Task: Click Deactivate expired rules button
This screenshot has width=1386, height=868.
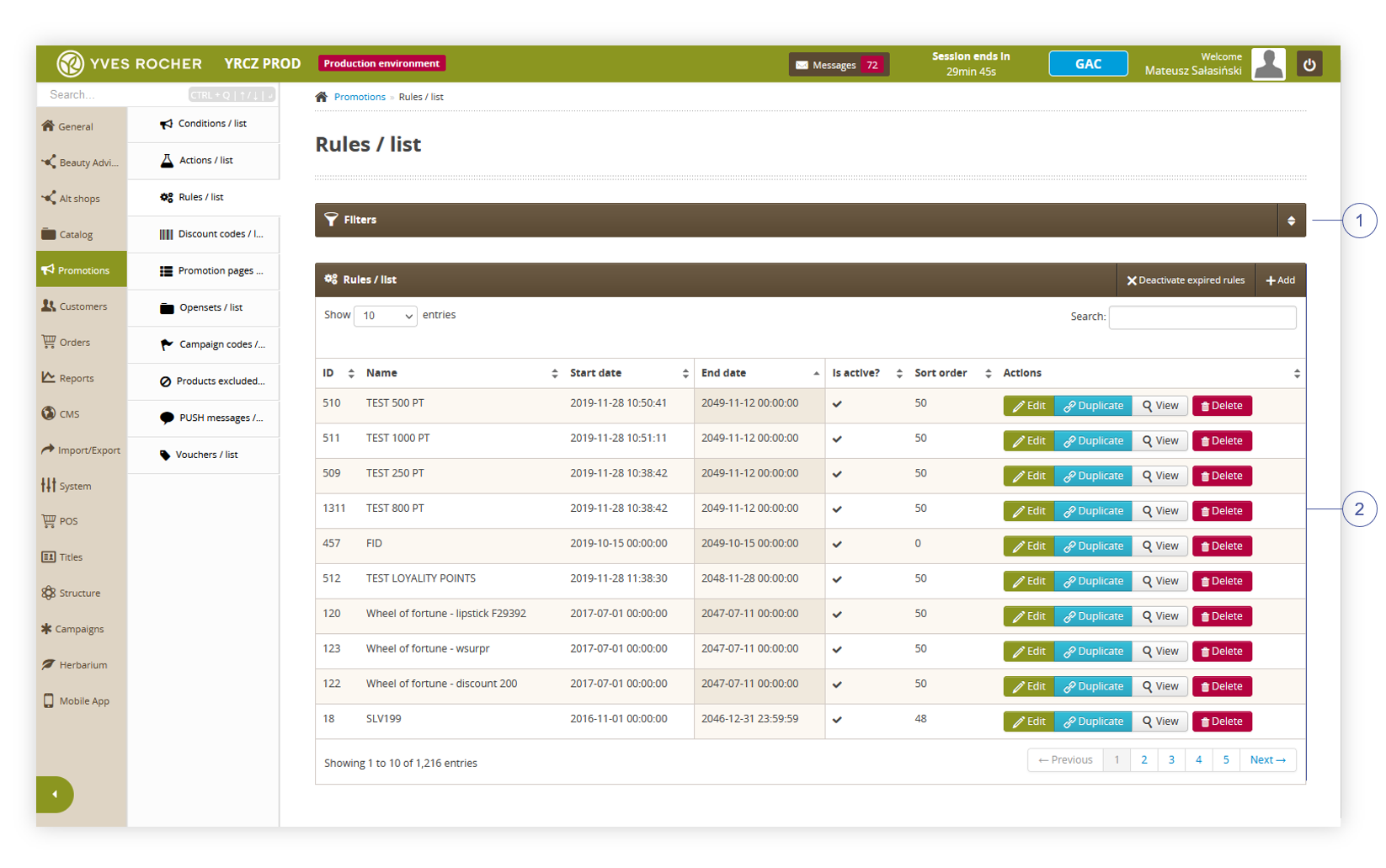Action: click(x=1186, y=280)
